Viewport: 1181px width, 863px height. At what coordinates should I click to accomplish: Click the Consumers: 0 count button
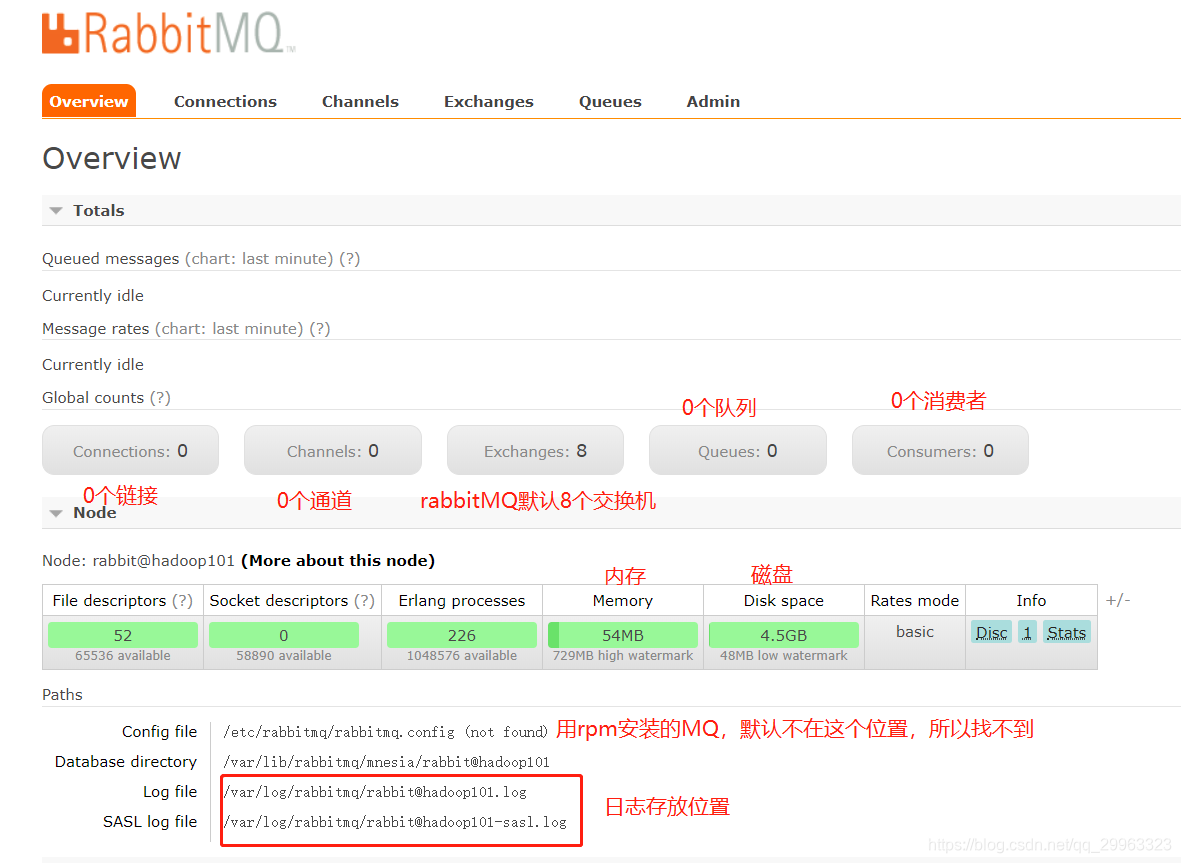940,450
